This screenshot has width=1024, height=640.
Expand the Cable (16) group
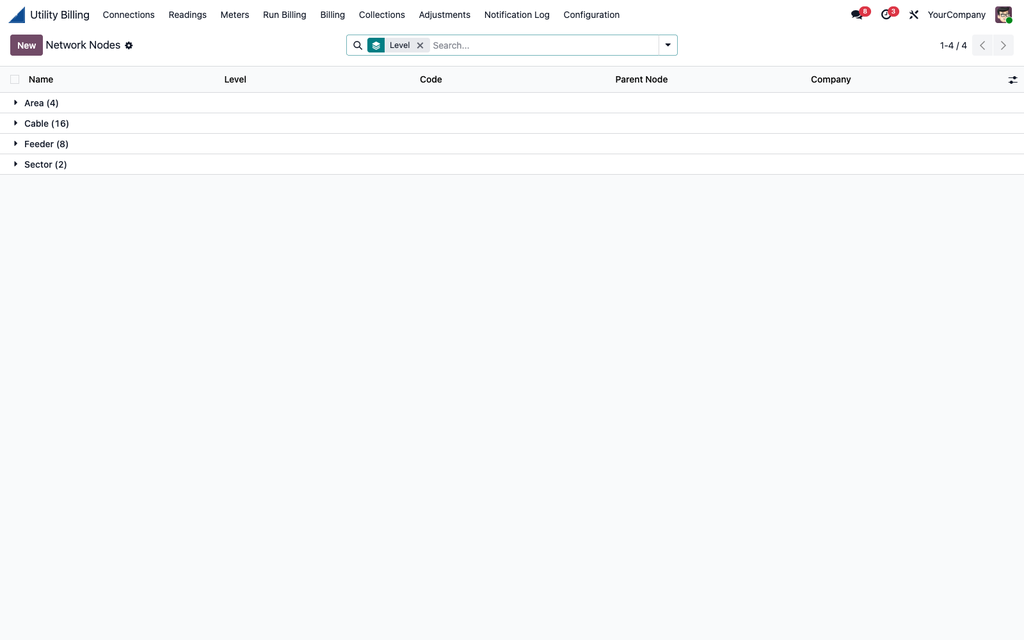point(512,123)
